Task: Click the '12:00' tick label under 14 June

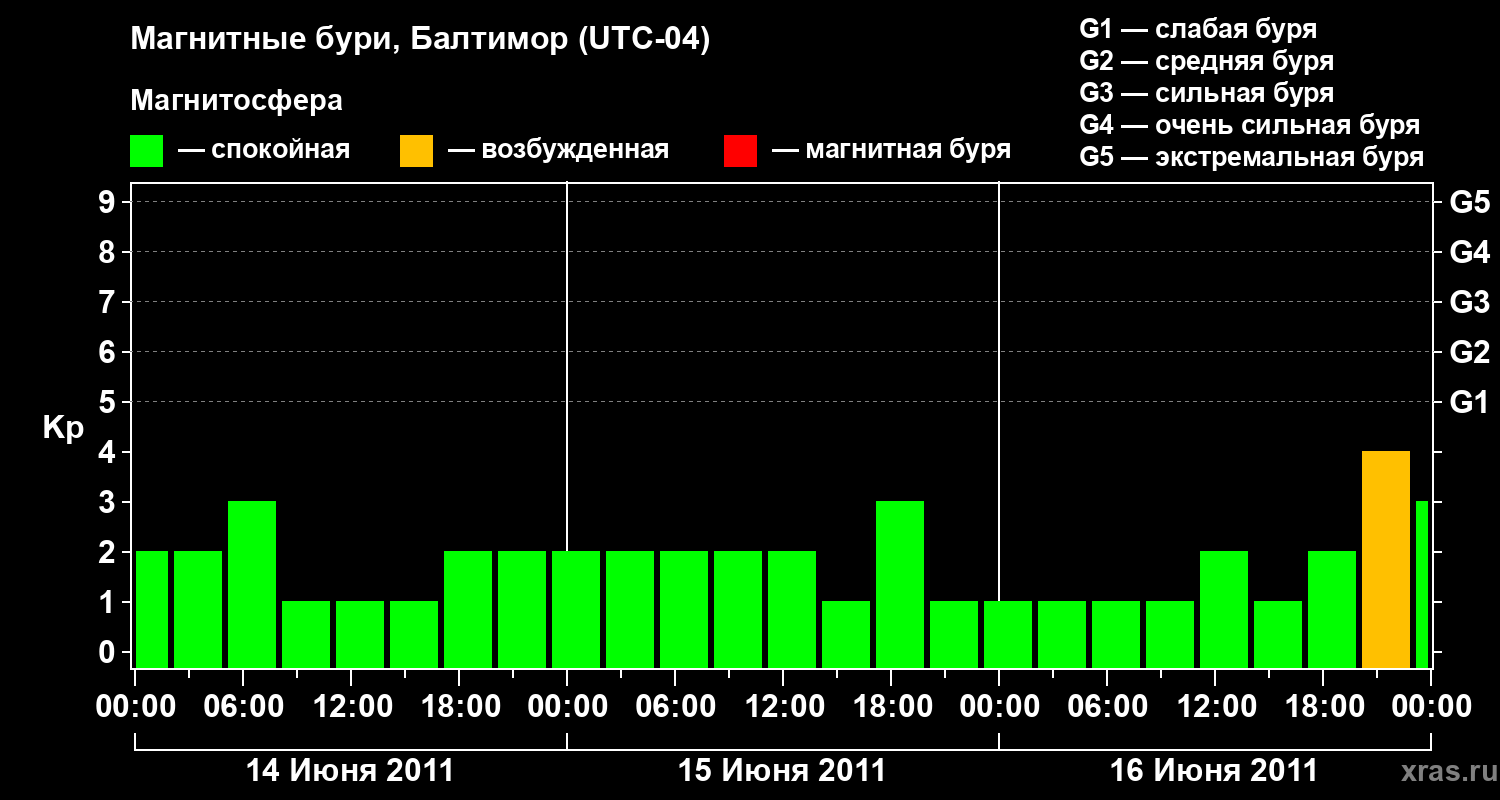Action: [351, 707]
